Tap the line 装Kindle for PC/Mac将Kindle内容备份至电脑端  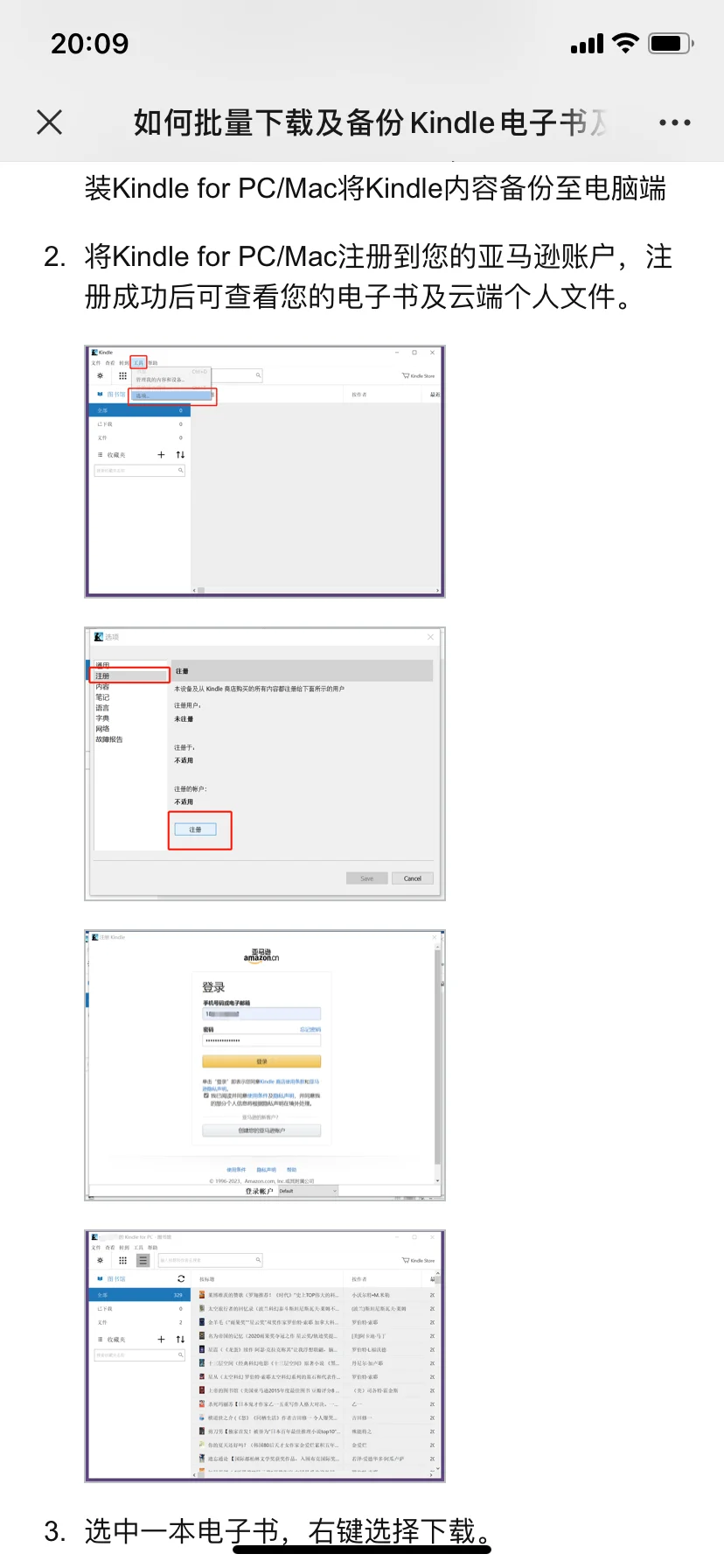[376, 188]
